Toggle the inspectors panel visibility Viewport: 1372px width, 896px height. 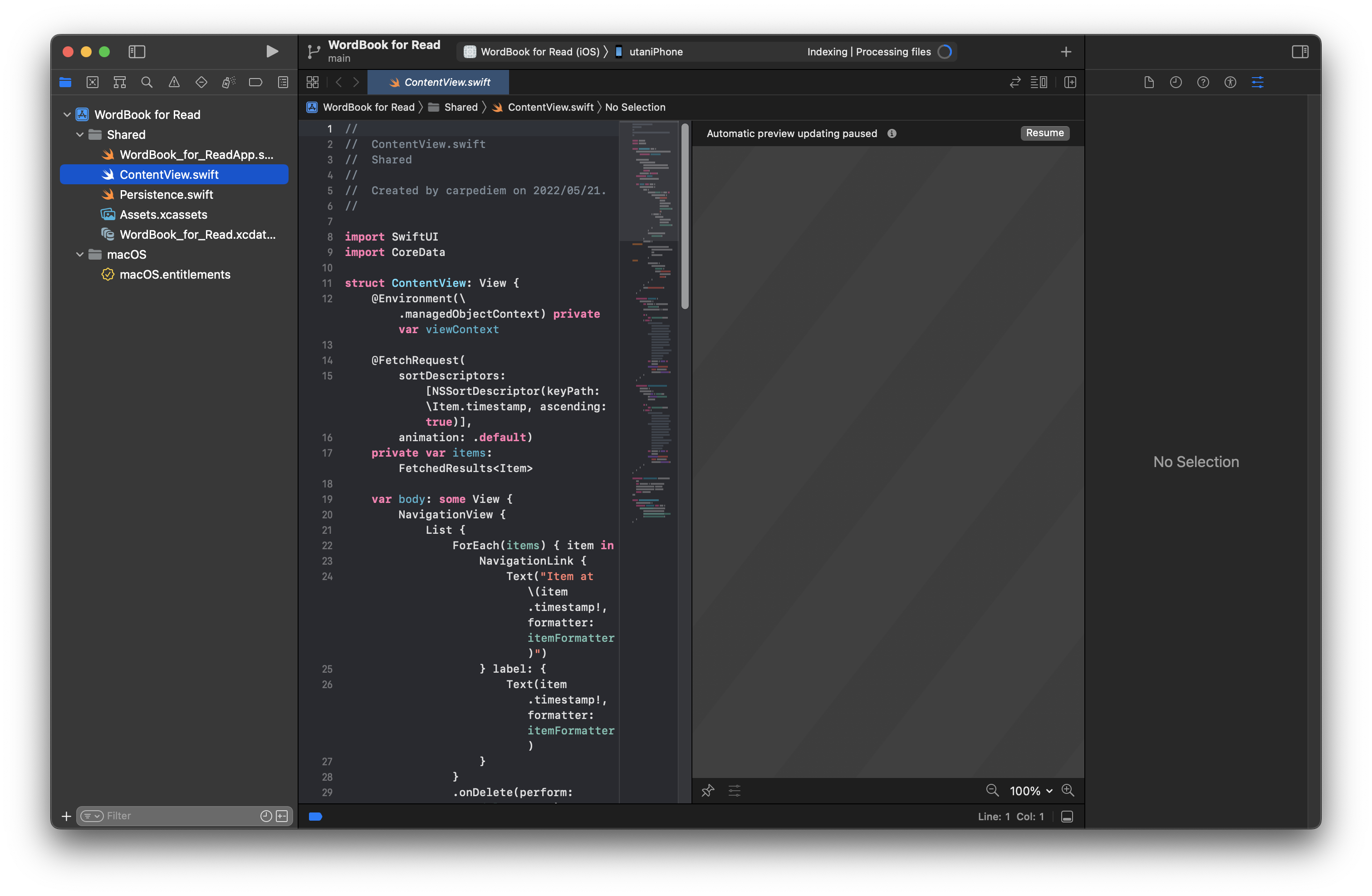[1300, 52]
